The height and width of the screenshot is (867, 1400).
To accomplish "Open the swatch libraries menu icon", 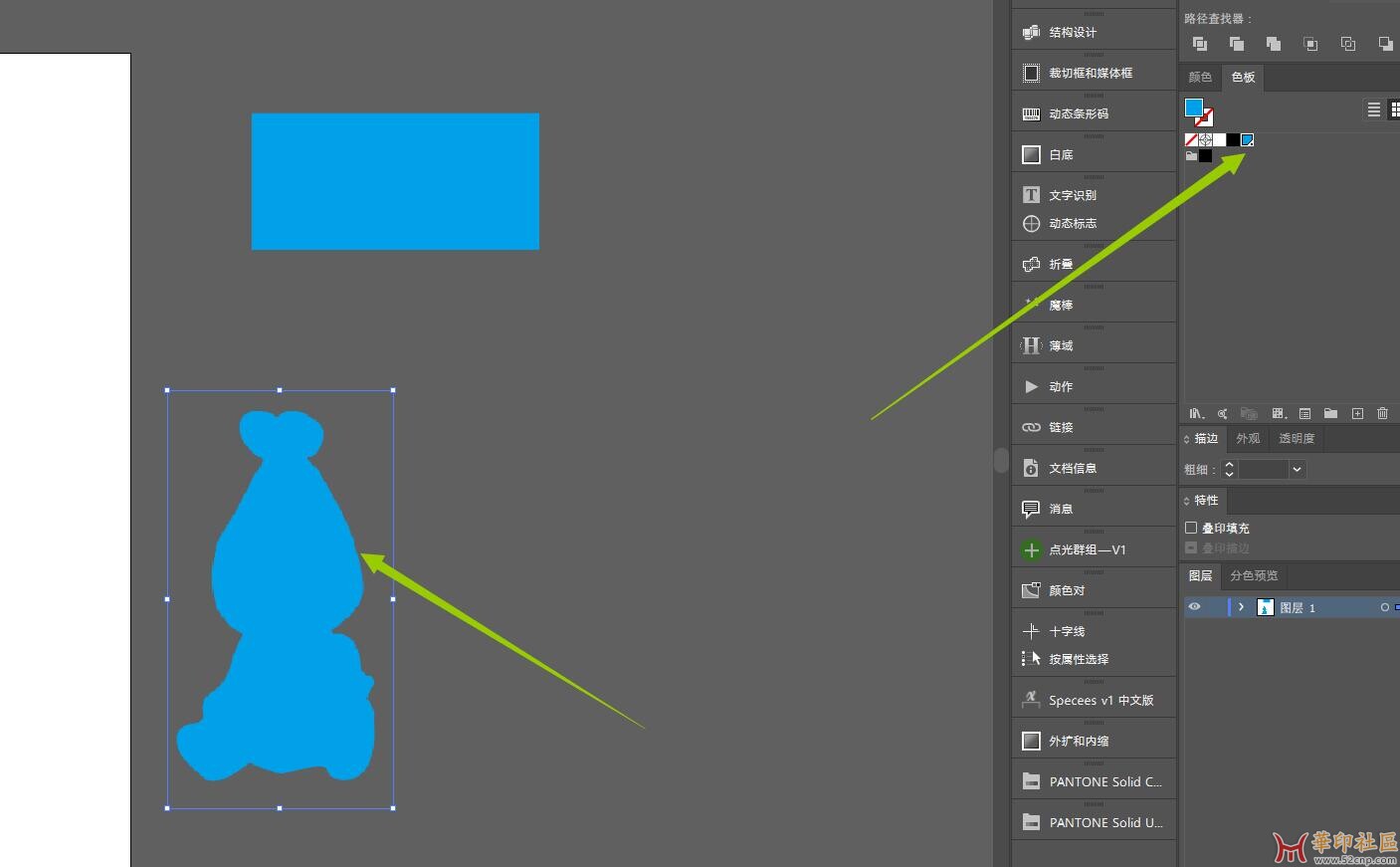I will 1196,414.
